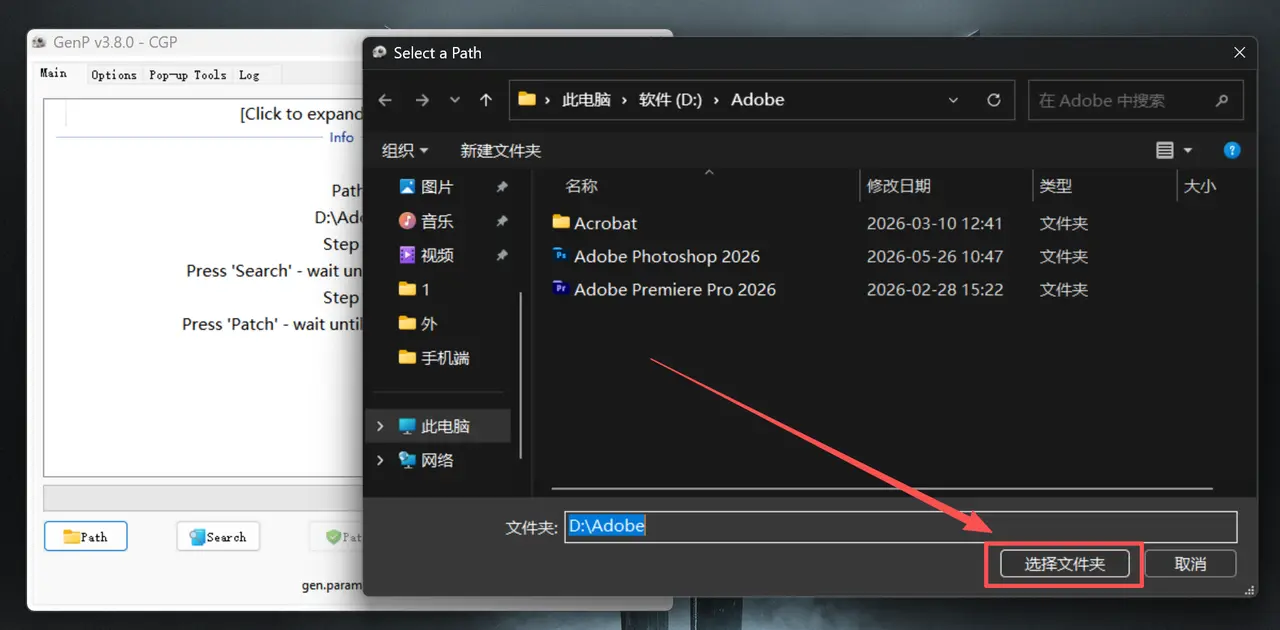Sort by the 大小 column header
This screenshot has height=630, width=1280.
click(x=1199, y=186)
